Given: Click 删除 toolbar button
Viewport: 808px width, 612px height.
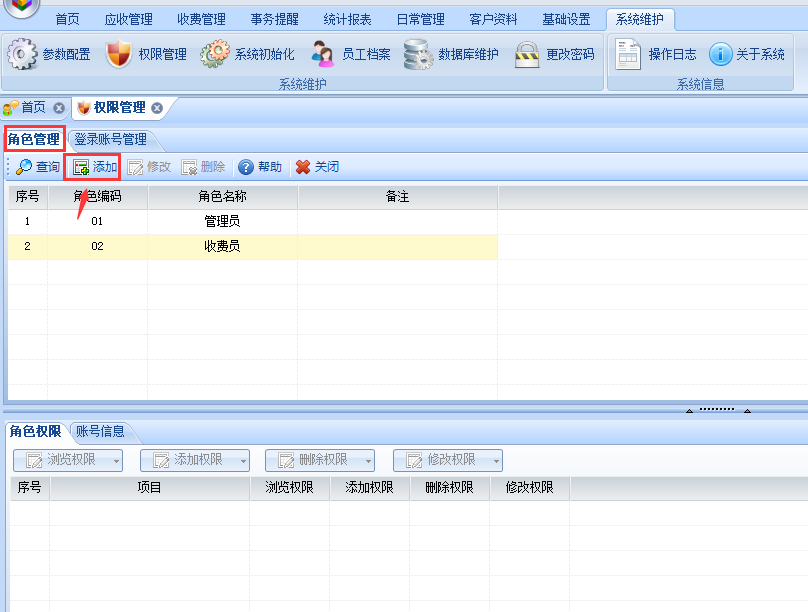Looking at the screenshot, I should 203,167.
